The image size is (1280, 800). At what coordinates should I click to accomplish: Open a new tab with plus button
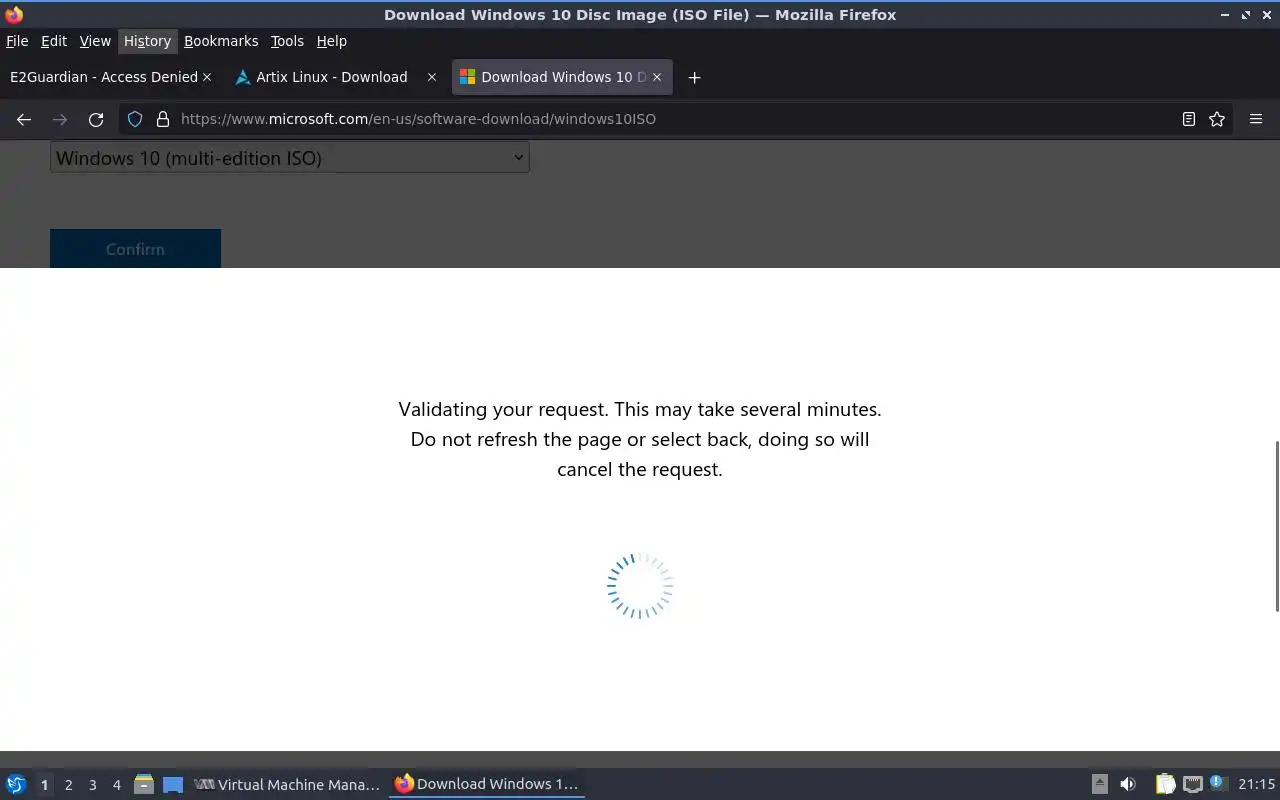(694, 77)
